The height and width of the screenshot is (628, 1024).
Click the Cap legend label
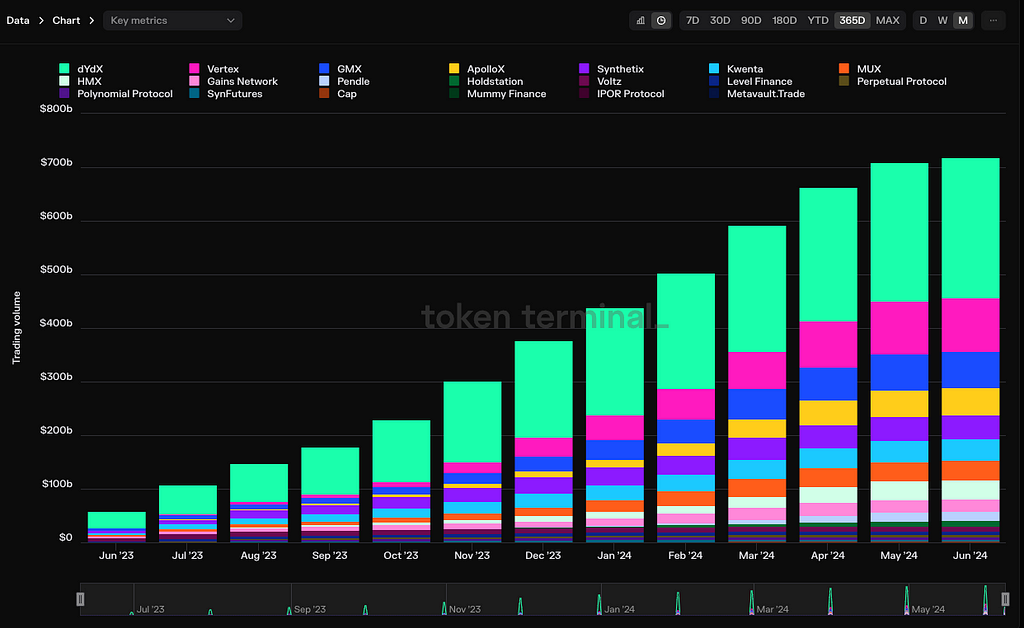click(x=347, y=93)
